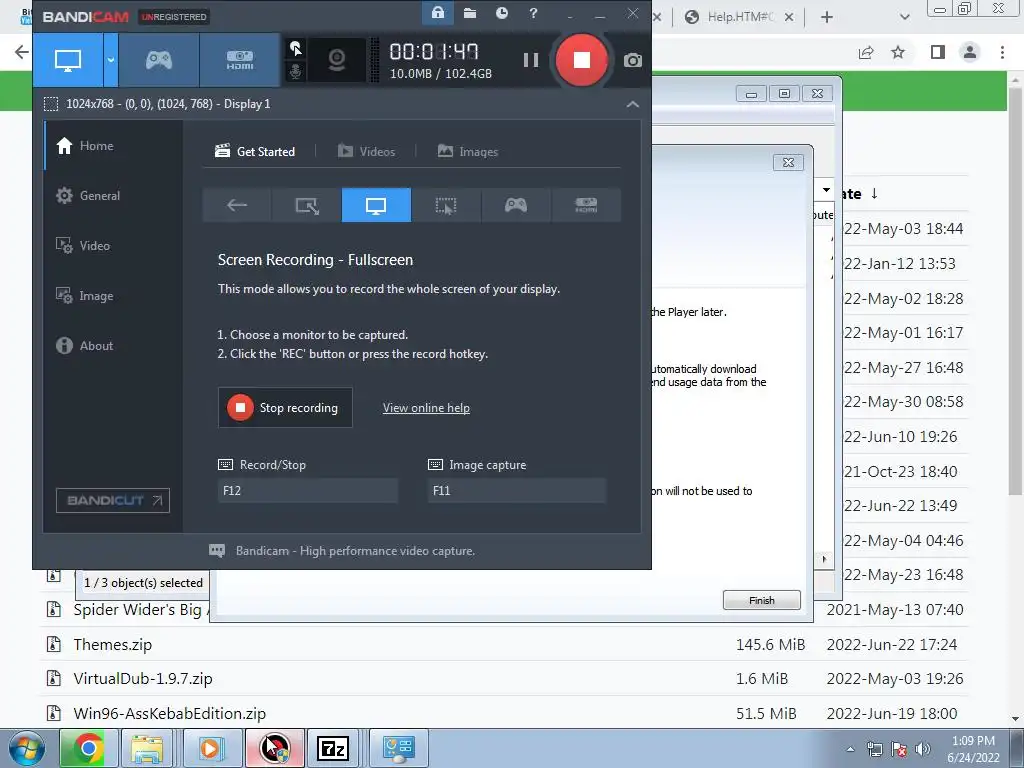1024x768 pixels.
Task: Select game recording mode in top bar
Action: point(159,60)
